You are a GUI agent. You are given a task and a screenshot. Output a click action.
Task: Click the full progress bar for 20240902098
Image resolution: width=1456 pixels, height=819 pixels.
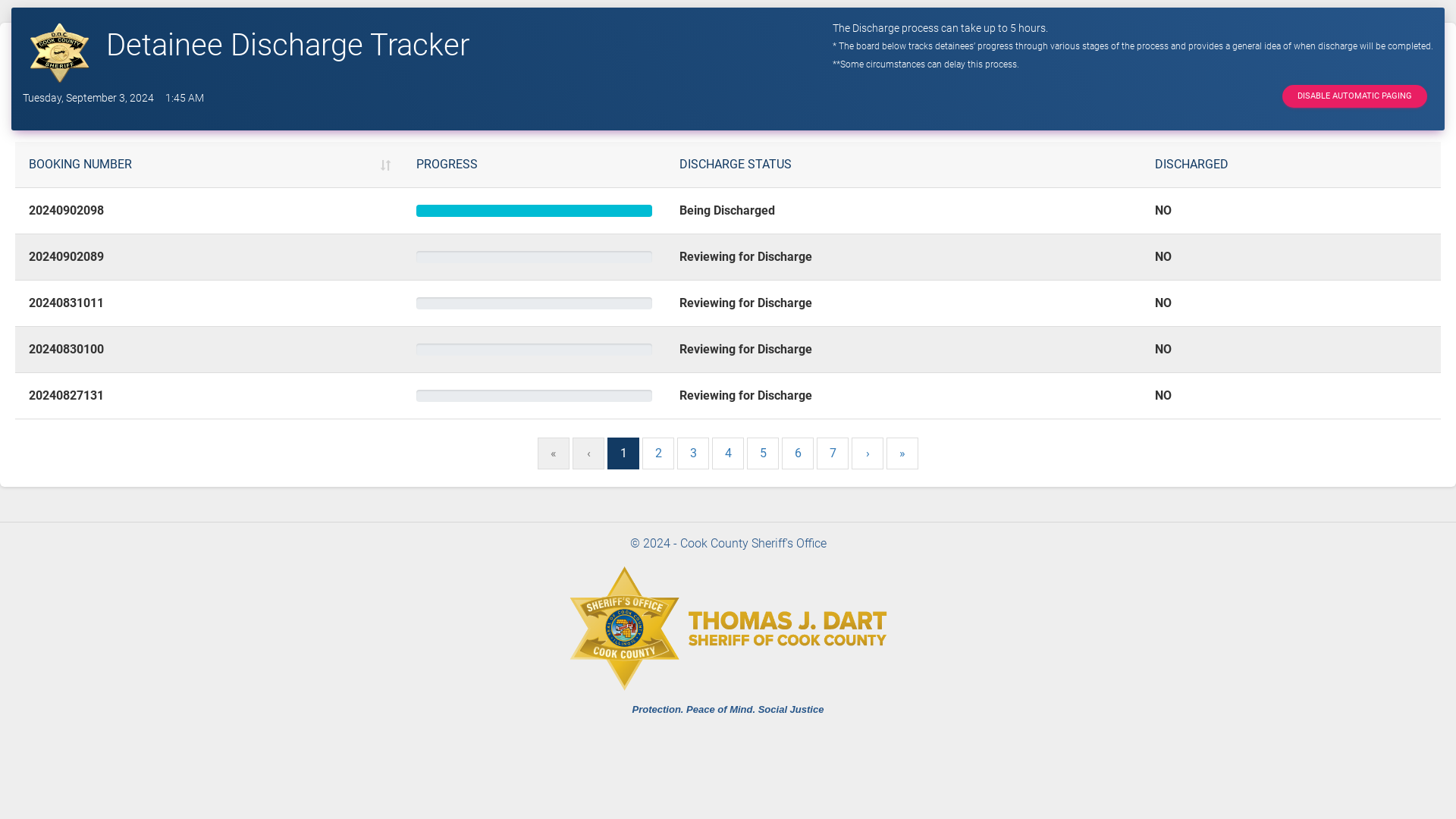(x=534, y=211)
